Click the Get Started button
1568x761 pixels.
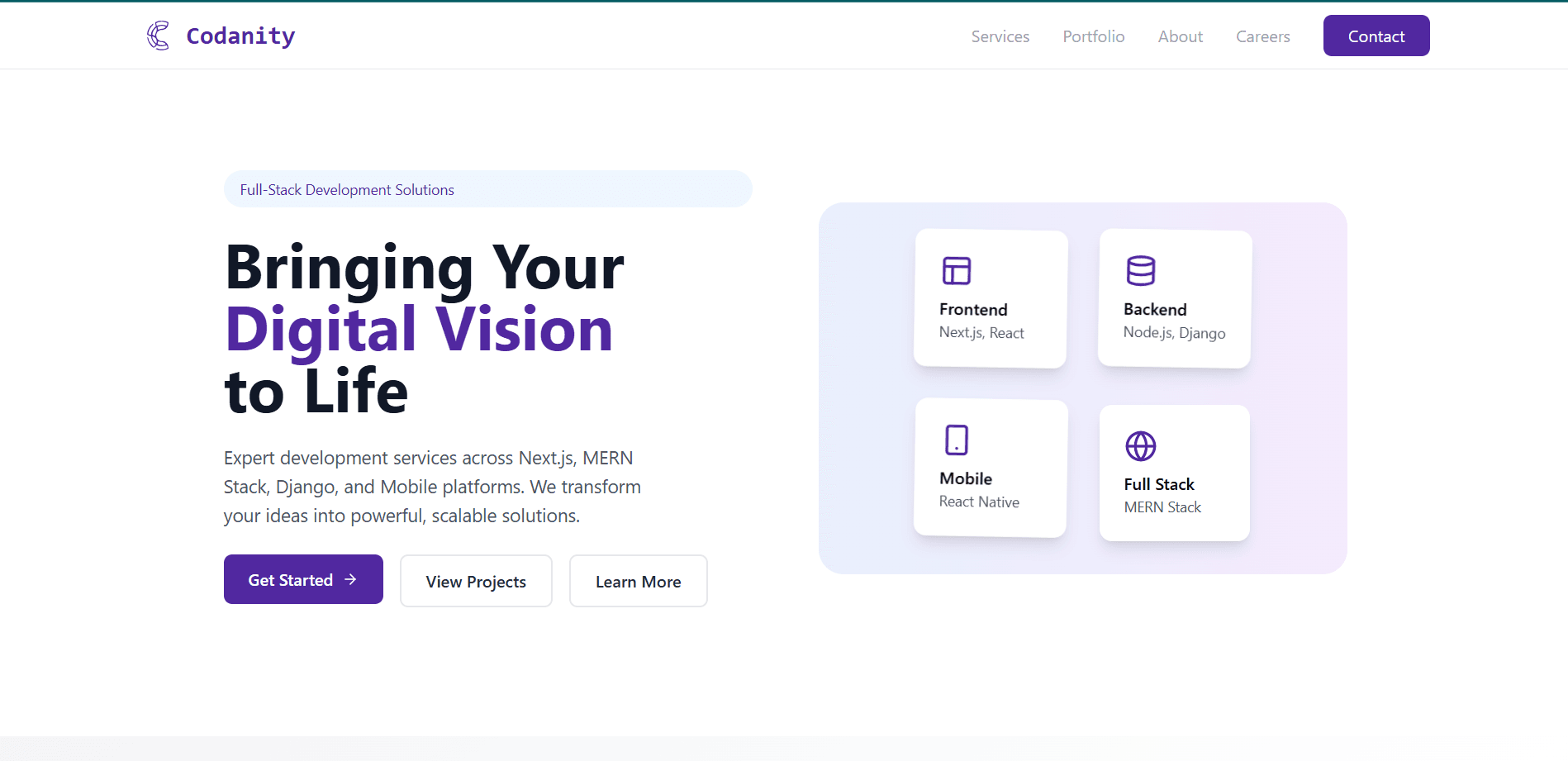point(302,579)
